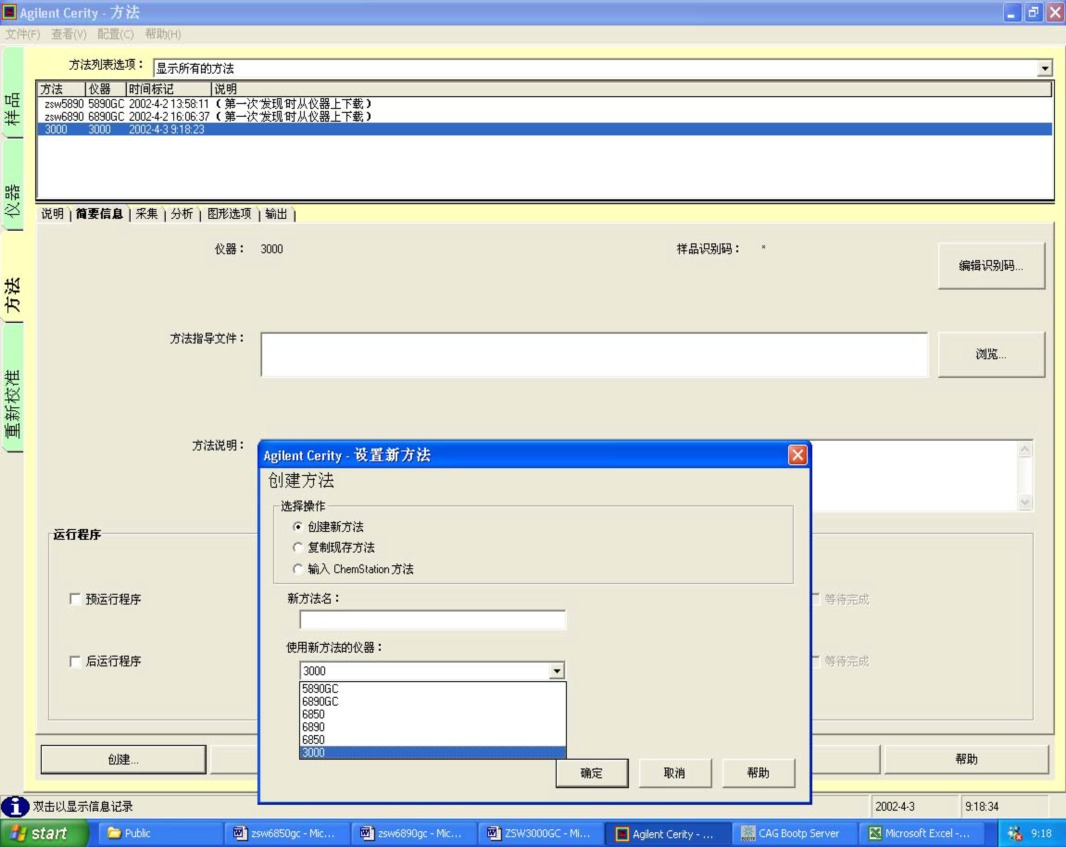The image size is (1066, 847).
Task: Close the 设置新方法 dialog with its X
Action: 797,455
